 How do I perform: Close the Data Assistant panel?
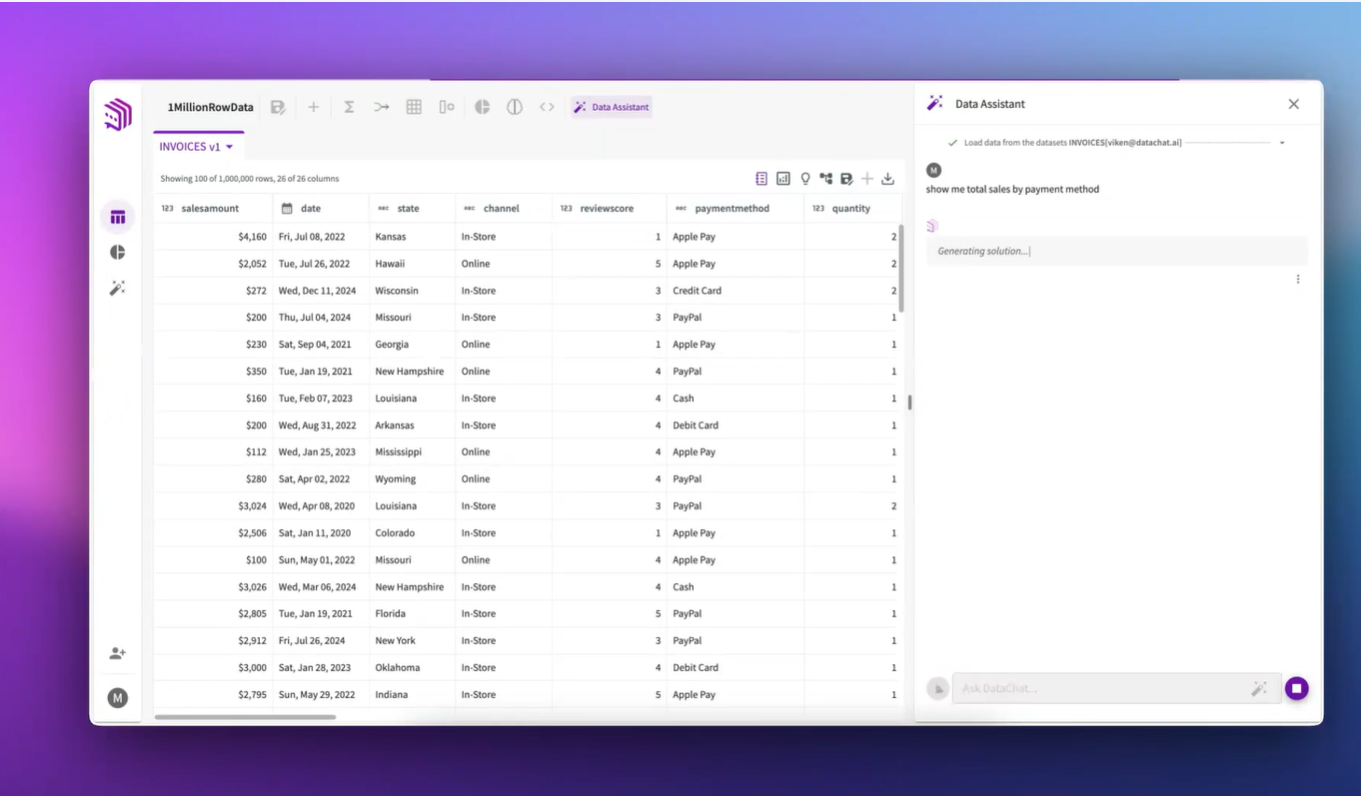tap(1294, 104)
